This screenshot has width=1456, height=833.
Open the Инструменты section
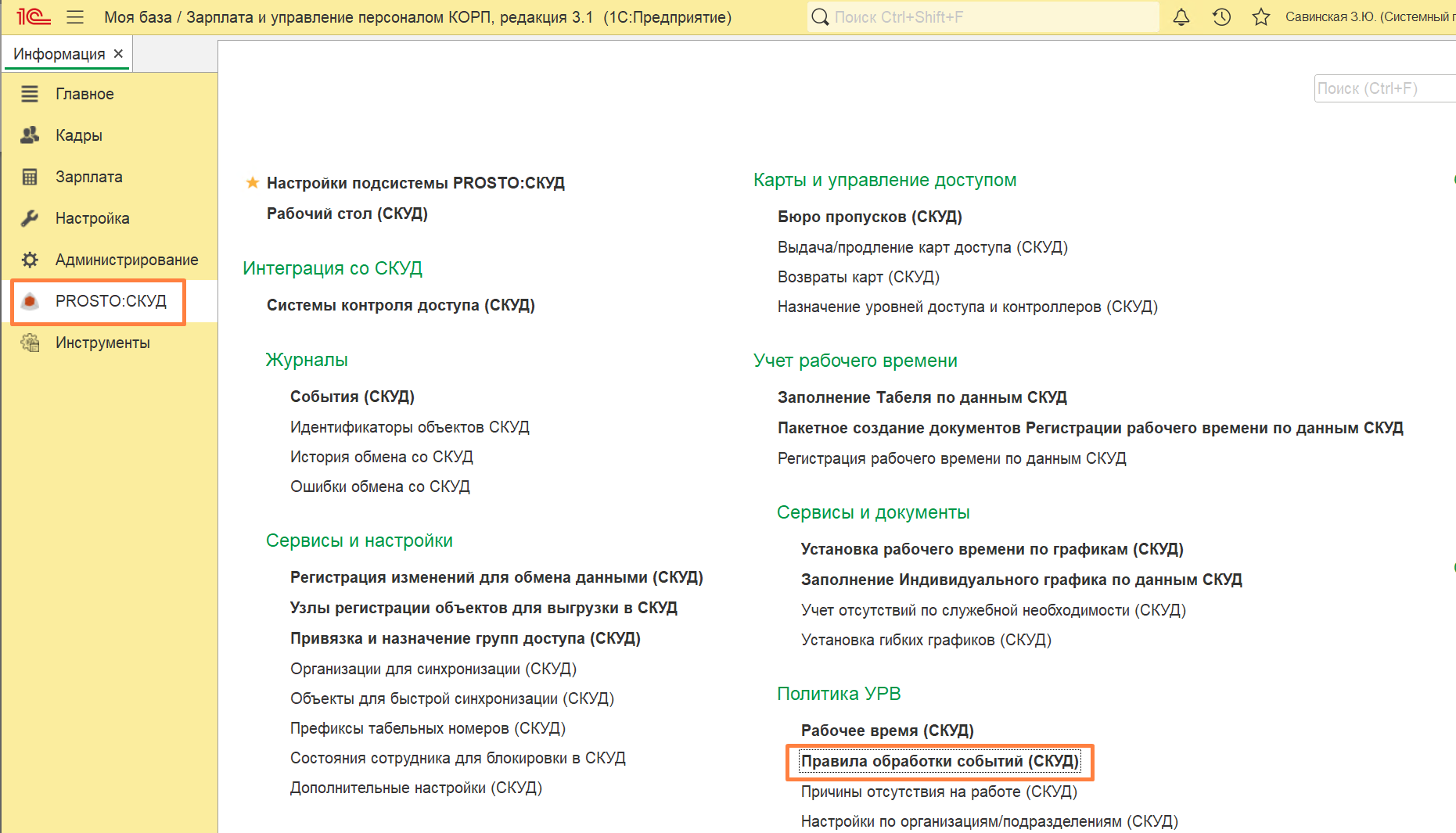(102, 343)
